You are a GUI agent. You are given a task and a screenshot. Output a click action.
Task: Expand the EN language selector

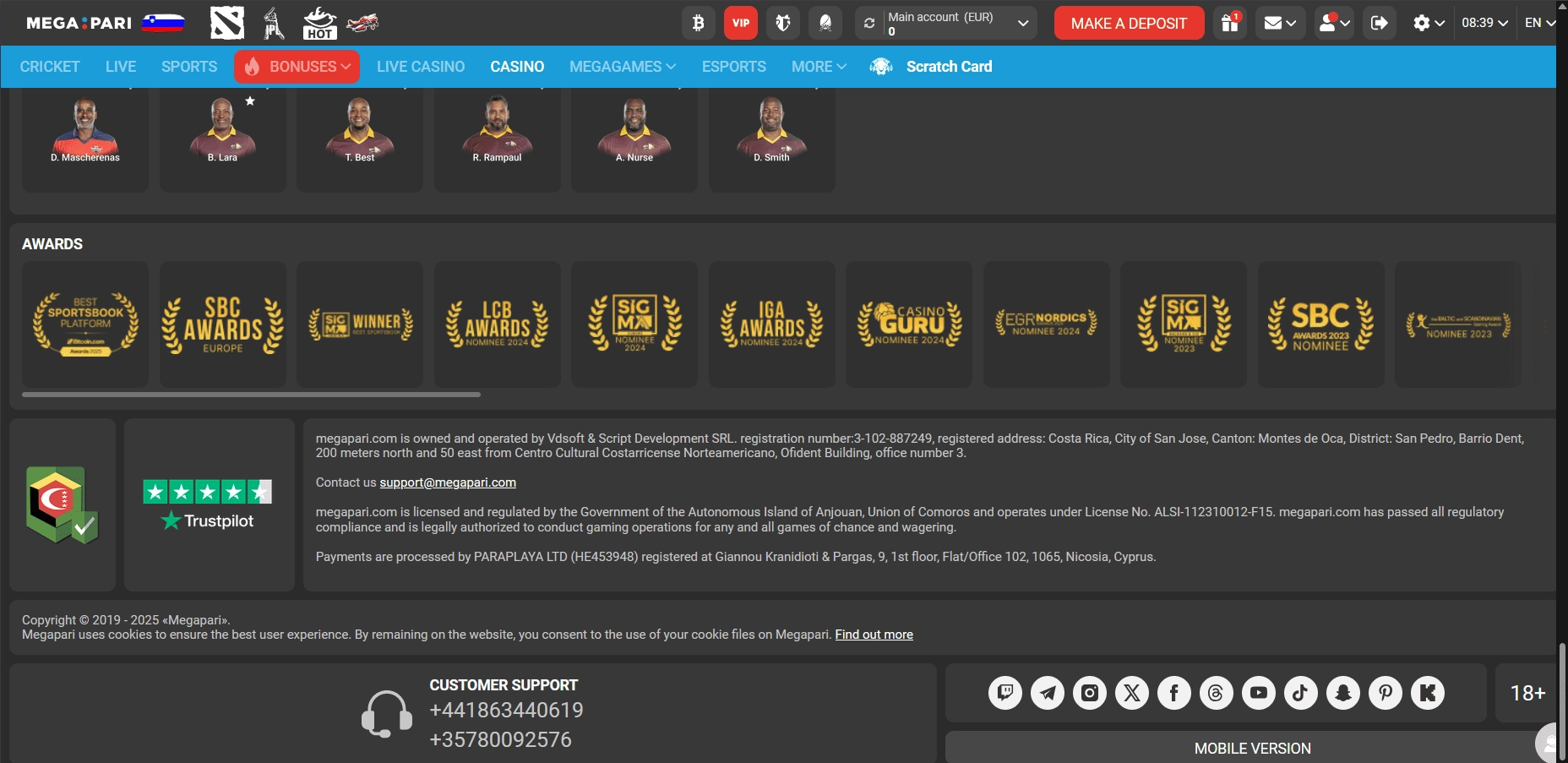pyautogui.click(x=1539, y=23)
